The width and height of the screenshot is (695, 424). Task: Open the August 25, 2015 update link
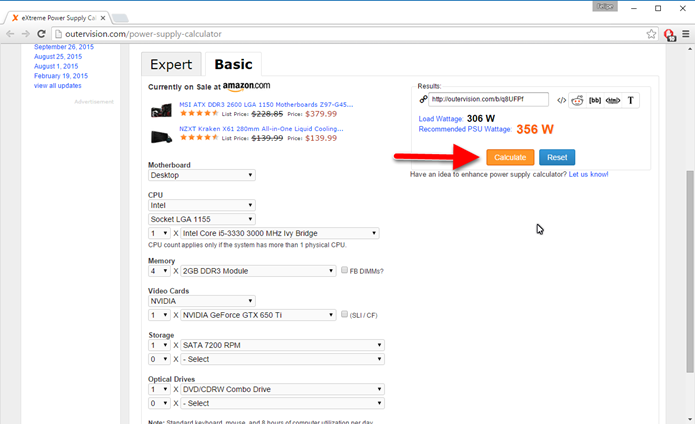[x=58, y=56]
